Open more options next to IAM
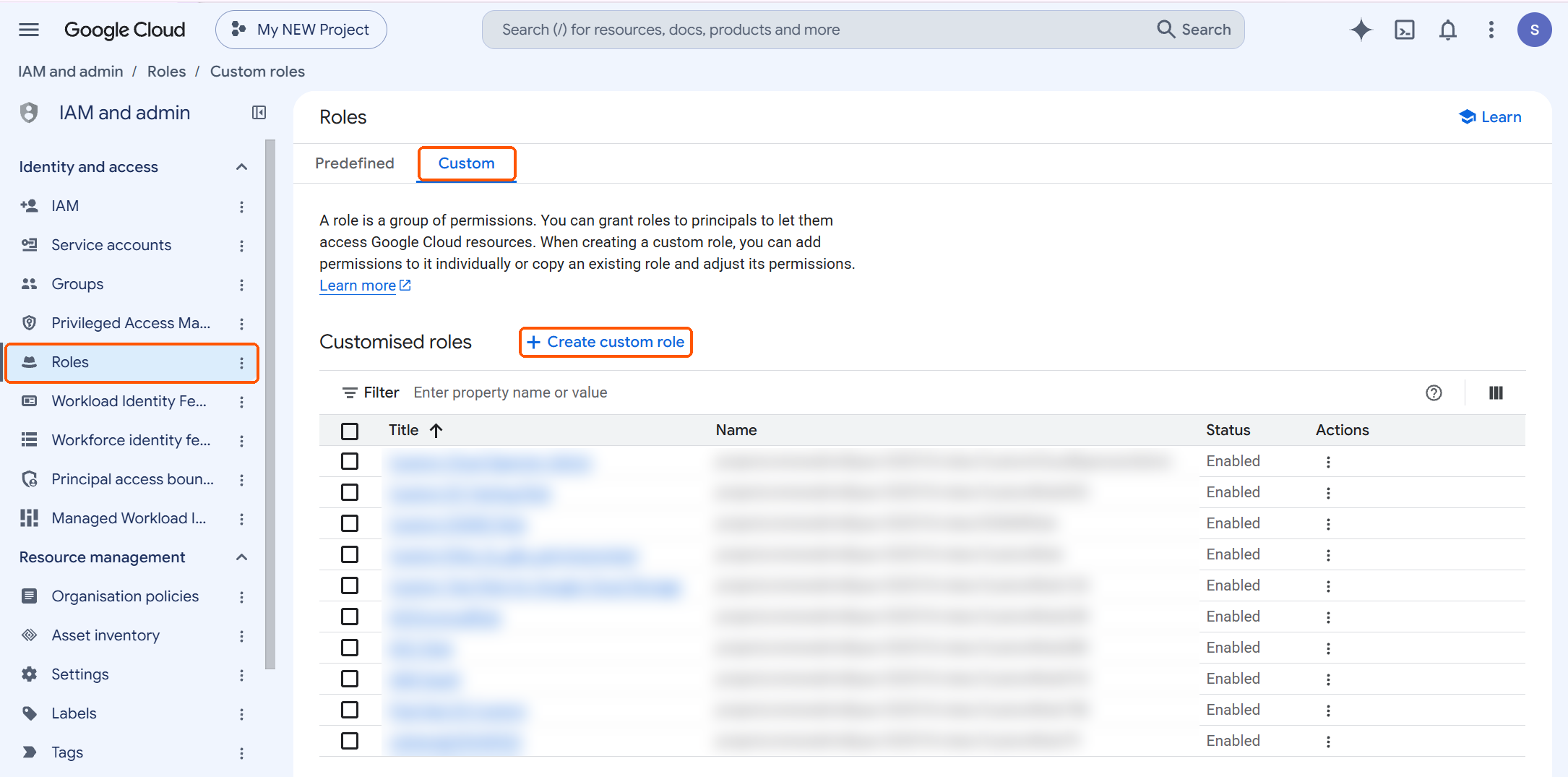This screenshot has height=777, width=1568. click(241, 207)
